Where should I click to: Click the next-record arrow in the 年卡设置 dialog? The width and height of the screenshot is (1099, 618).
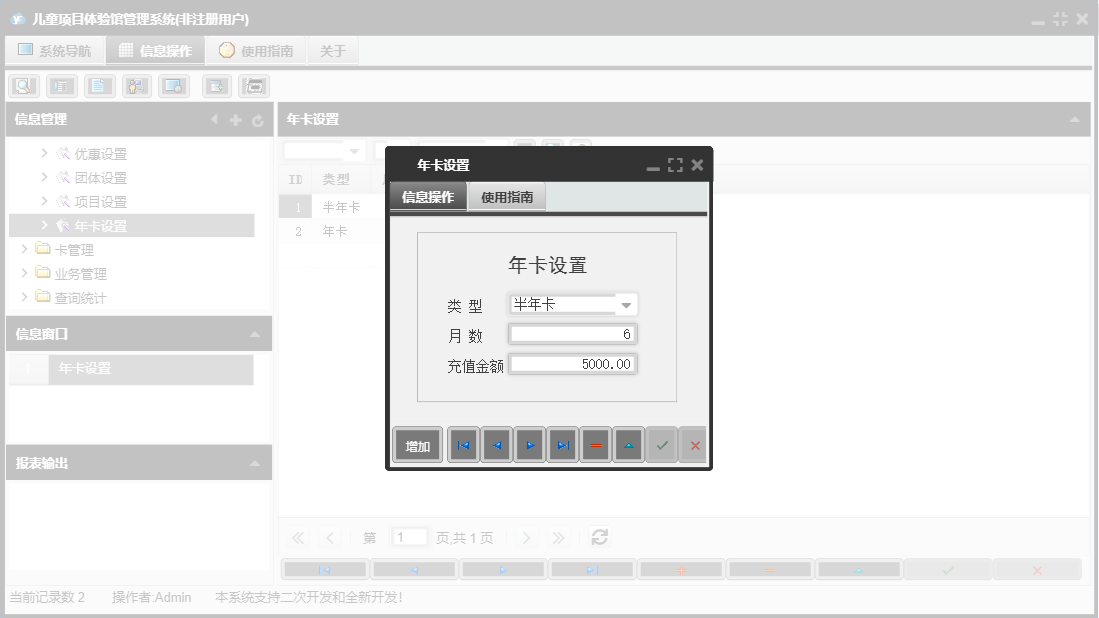pyautogui.click(x=529, y=445)
